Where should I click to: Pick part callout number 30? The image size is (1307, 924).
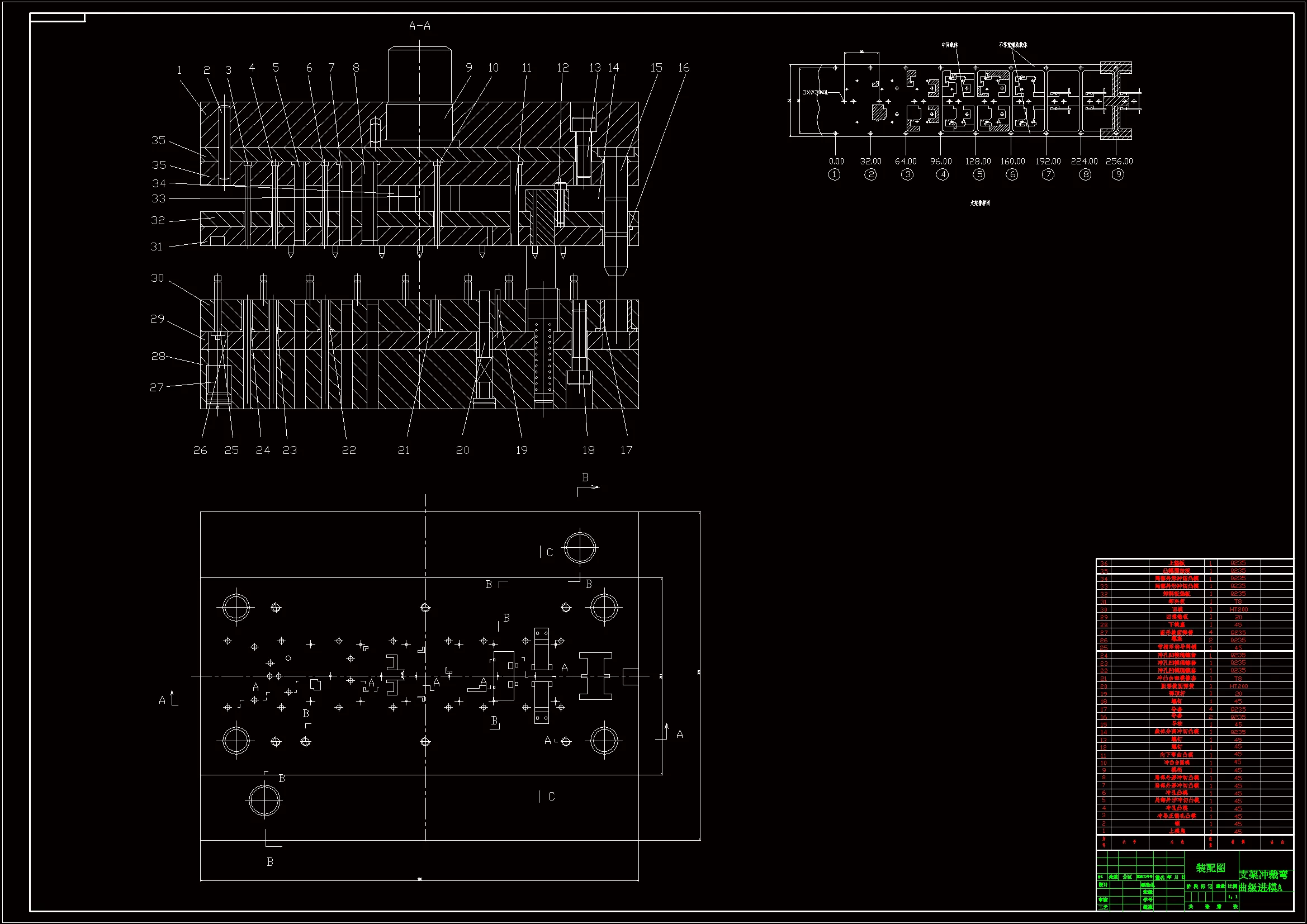(157, 278)
